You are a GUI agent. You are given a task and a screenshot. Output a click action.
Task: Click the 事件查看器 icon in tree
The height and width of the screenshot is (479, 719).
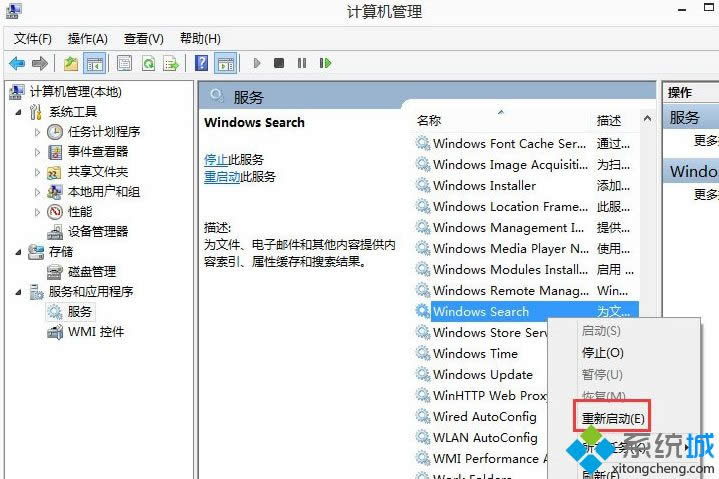click(55, 152)
